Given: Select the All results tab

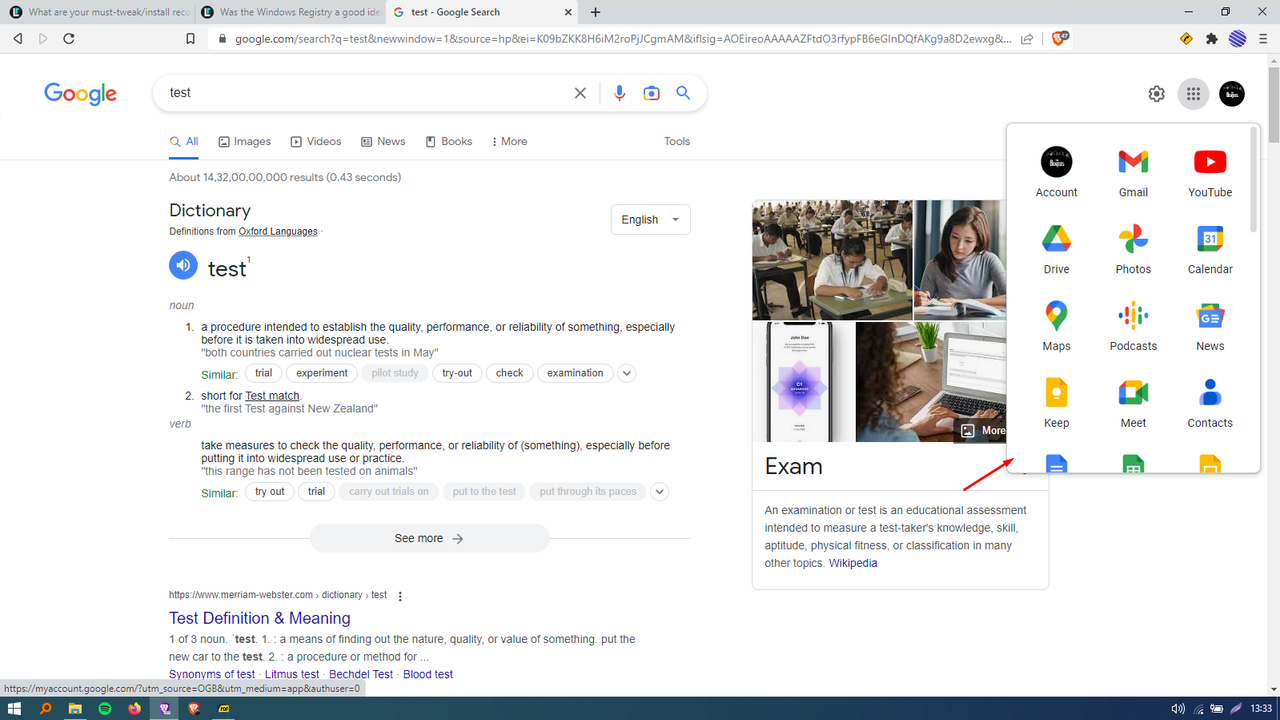Looking at the screenshot, I should (x=184, y=141).
